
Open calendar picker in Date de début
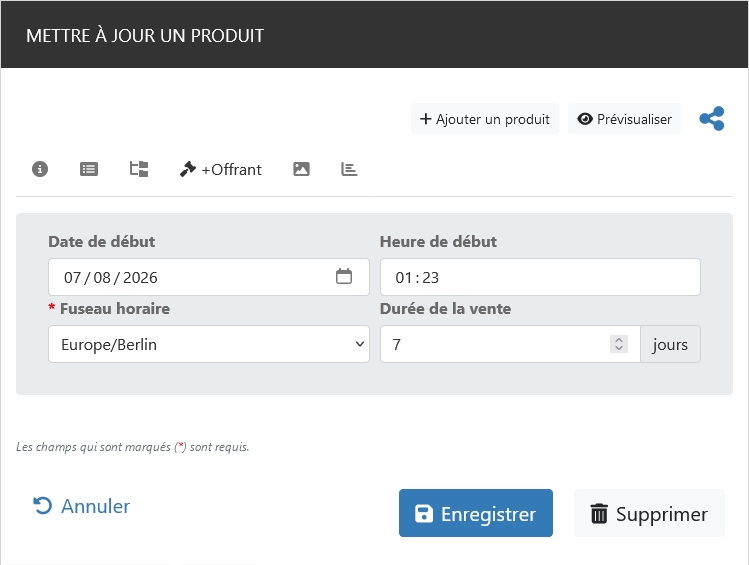[344, 277]
